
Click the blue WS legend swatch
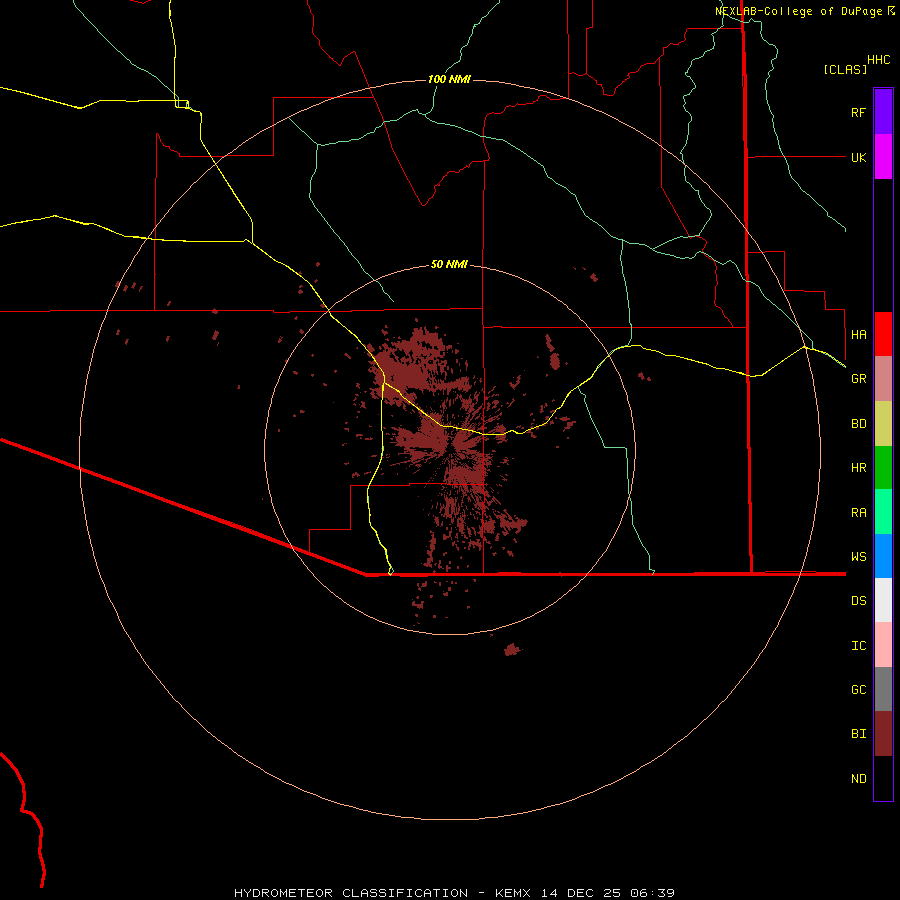(883, 556)
